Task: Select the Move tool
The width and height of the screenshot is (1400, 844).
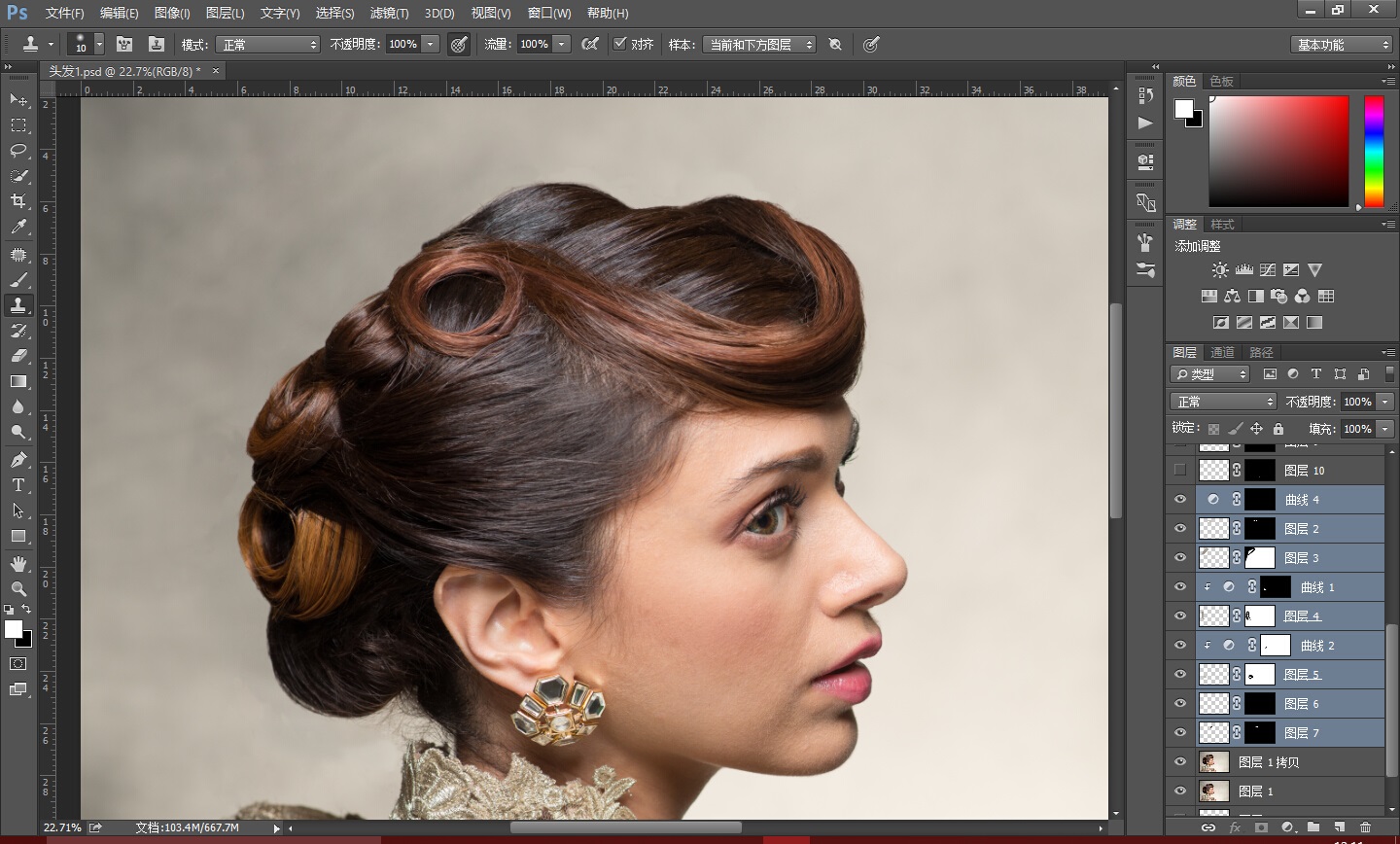Action: click(x=18, y=100)
